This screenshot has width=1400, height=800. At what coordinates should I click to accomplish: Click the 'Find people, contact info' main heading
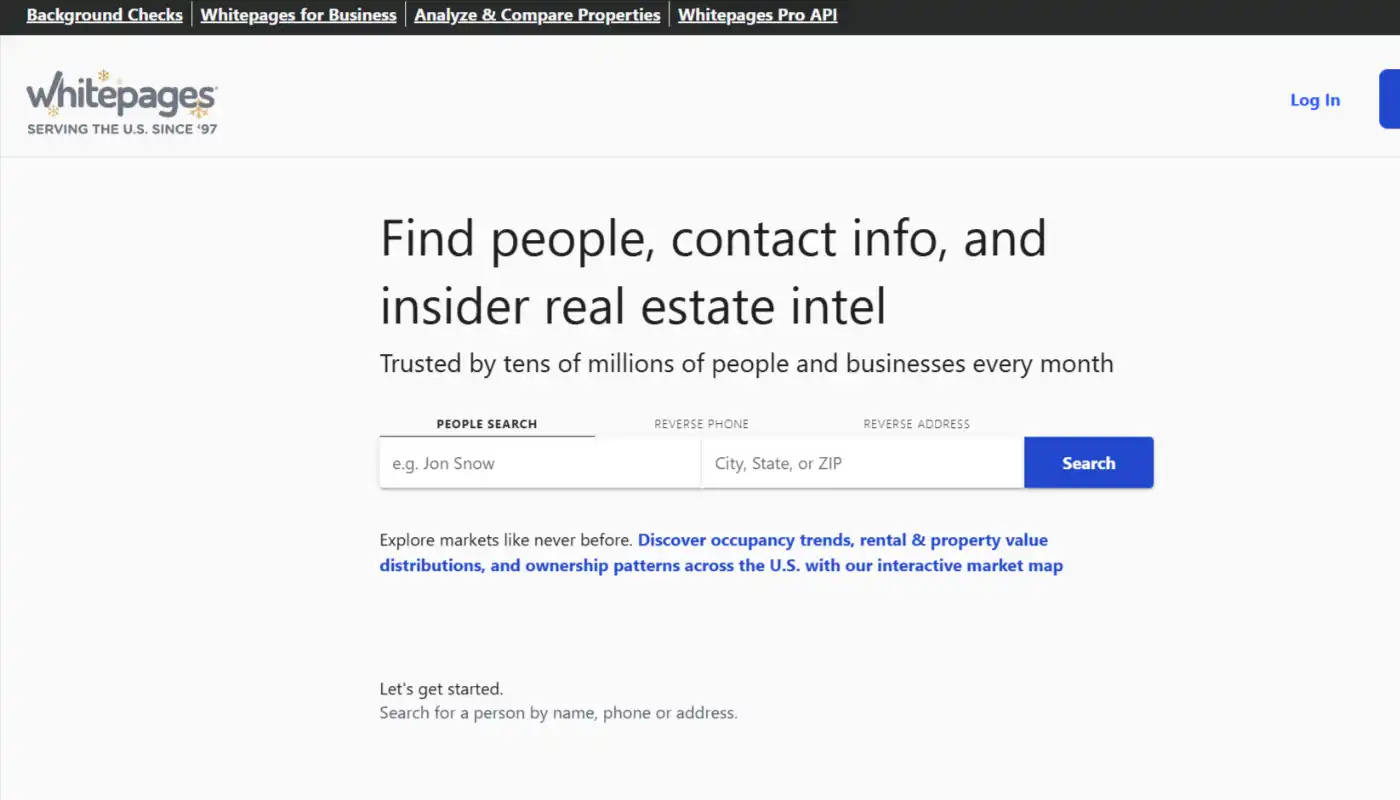(x=713, y=271)
